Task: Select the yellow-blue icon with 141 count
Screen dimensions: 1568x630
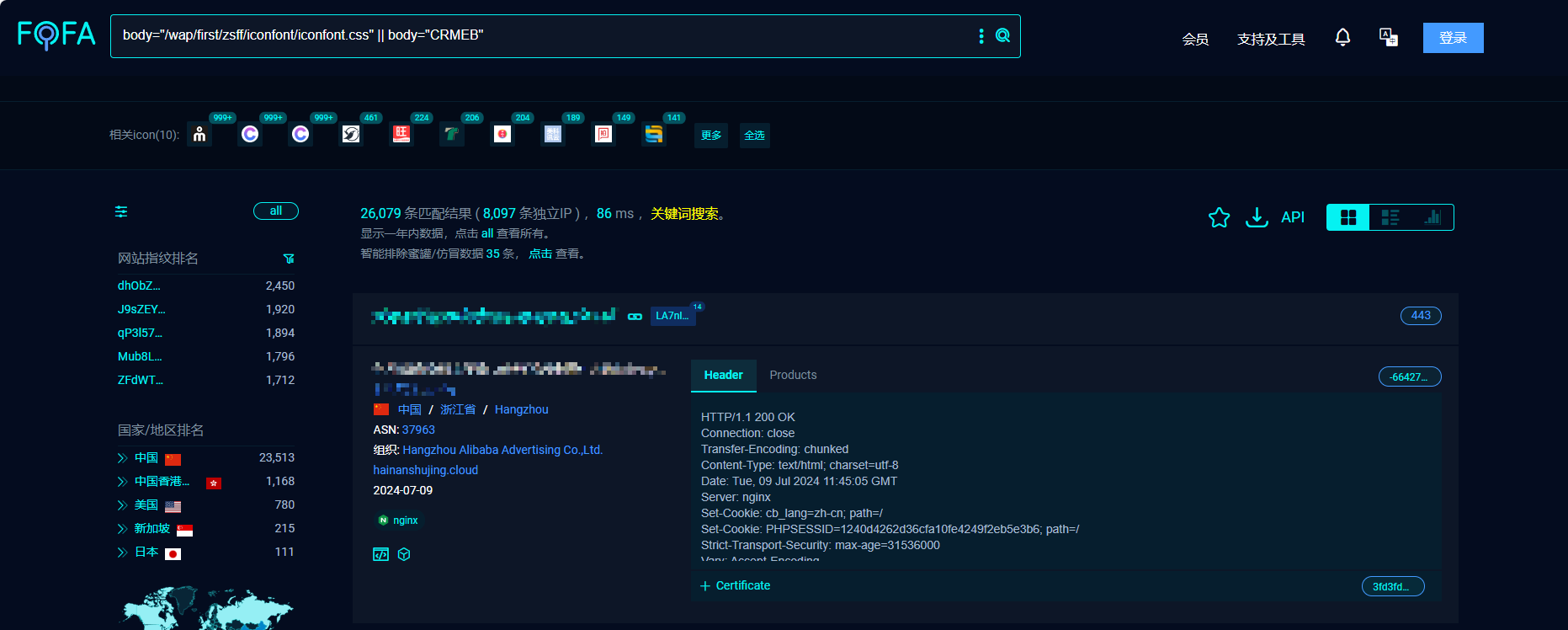Action: [x=654, y=134]
